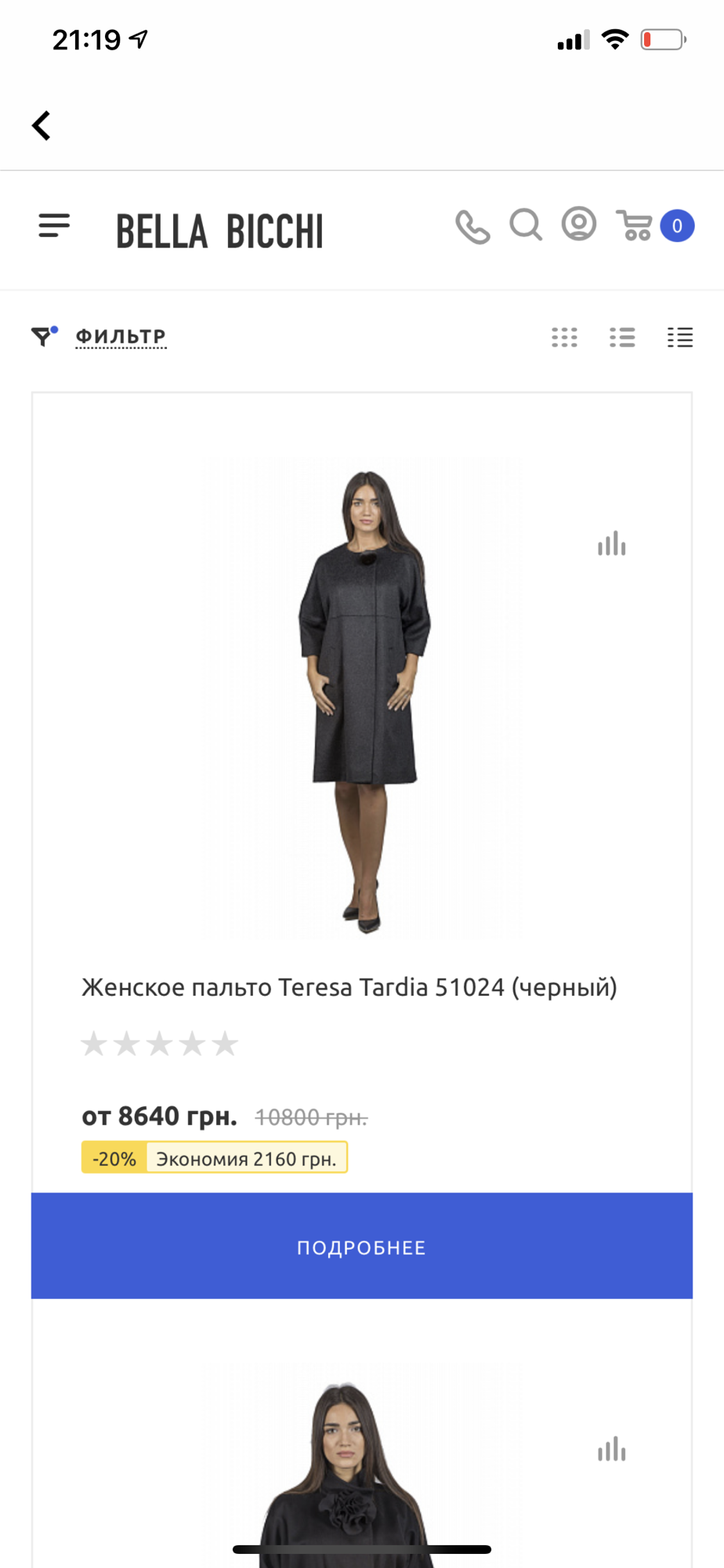Add Teresa Tardia 51024 coat to compare
This screenshot has width=724, height=1568.
click(612, 543)
